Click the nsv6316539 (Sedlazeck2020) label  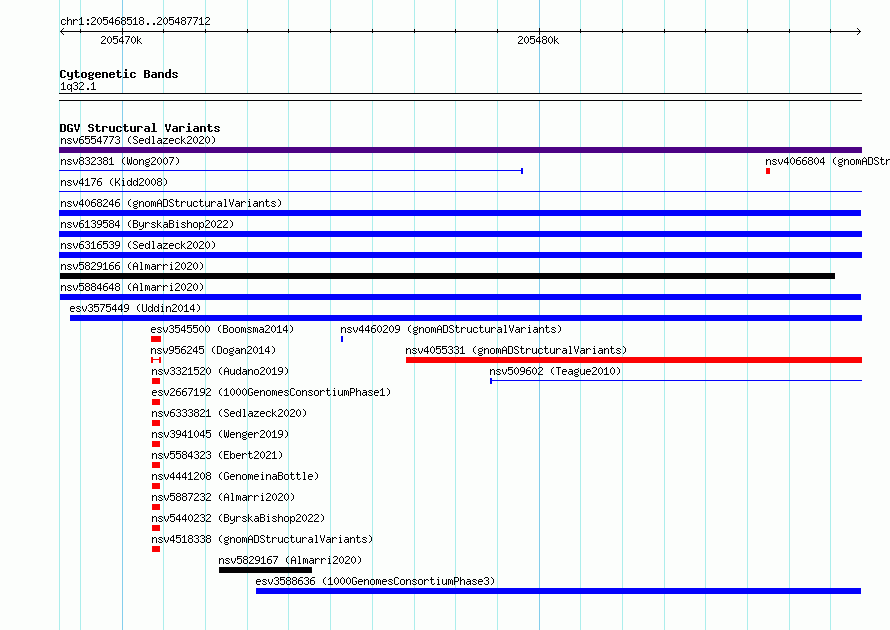(138, 245)
